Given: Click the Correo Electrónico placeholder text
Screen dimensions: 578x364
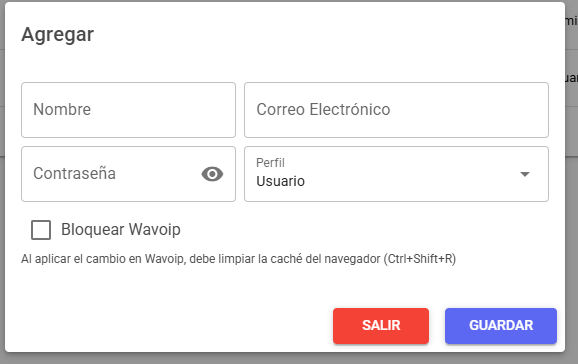Looking at the screenshot, I should tap(323, 110).
